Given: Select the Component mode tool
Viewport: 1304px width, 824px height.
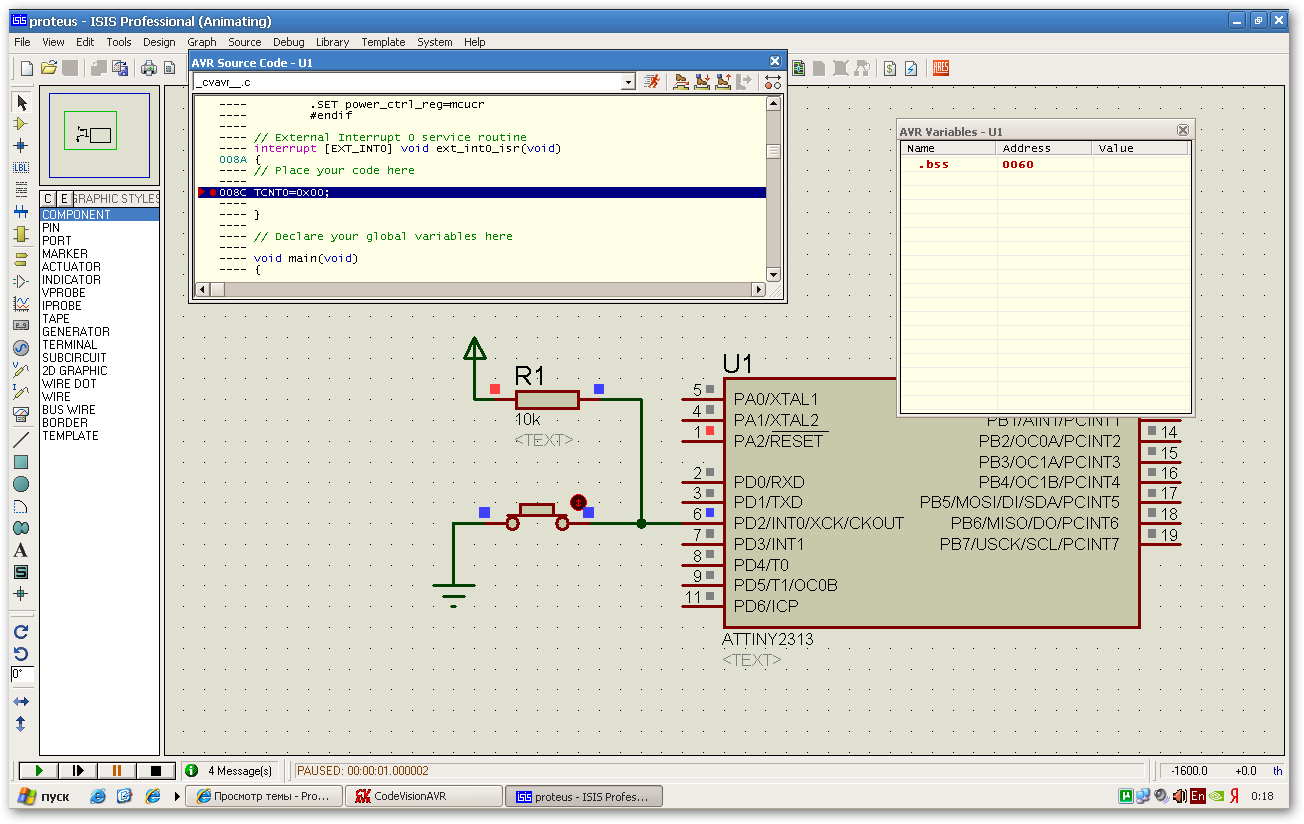Looking at the screenshot, I should 21,124.
